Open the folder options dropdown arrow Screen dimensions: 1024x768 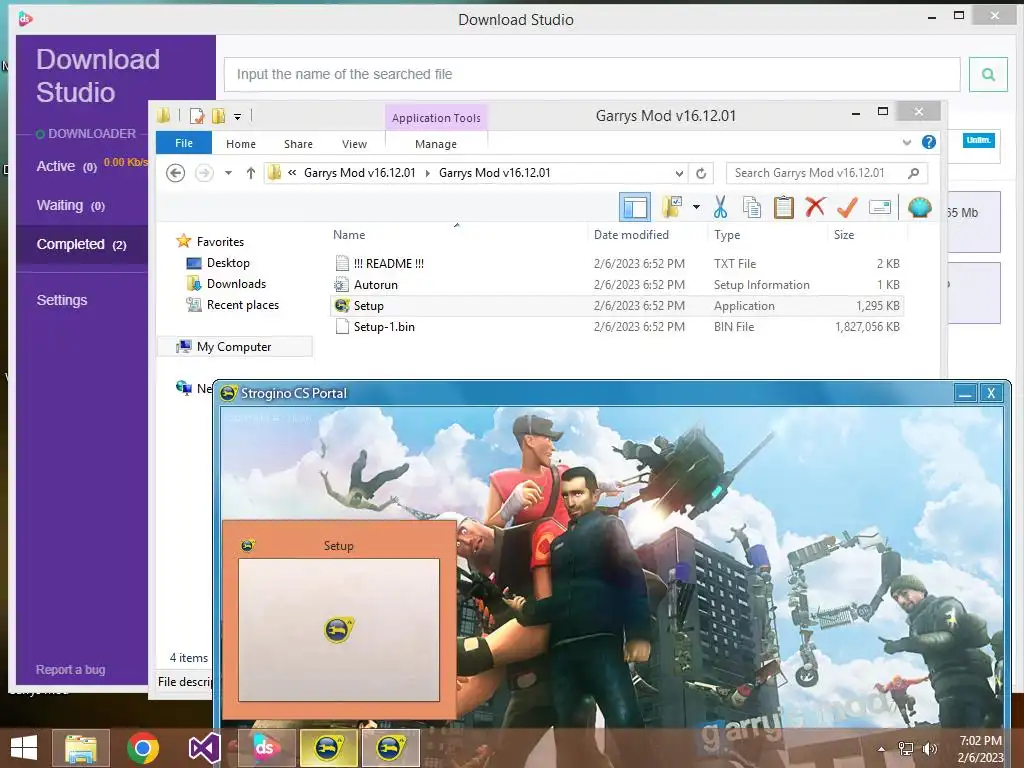tap(696, 208)
